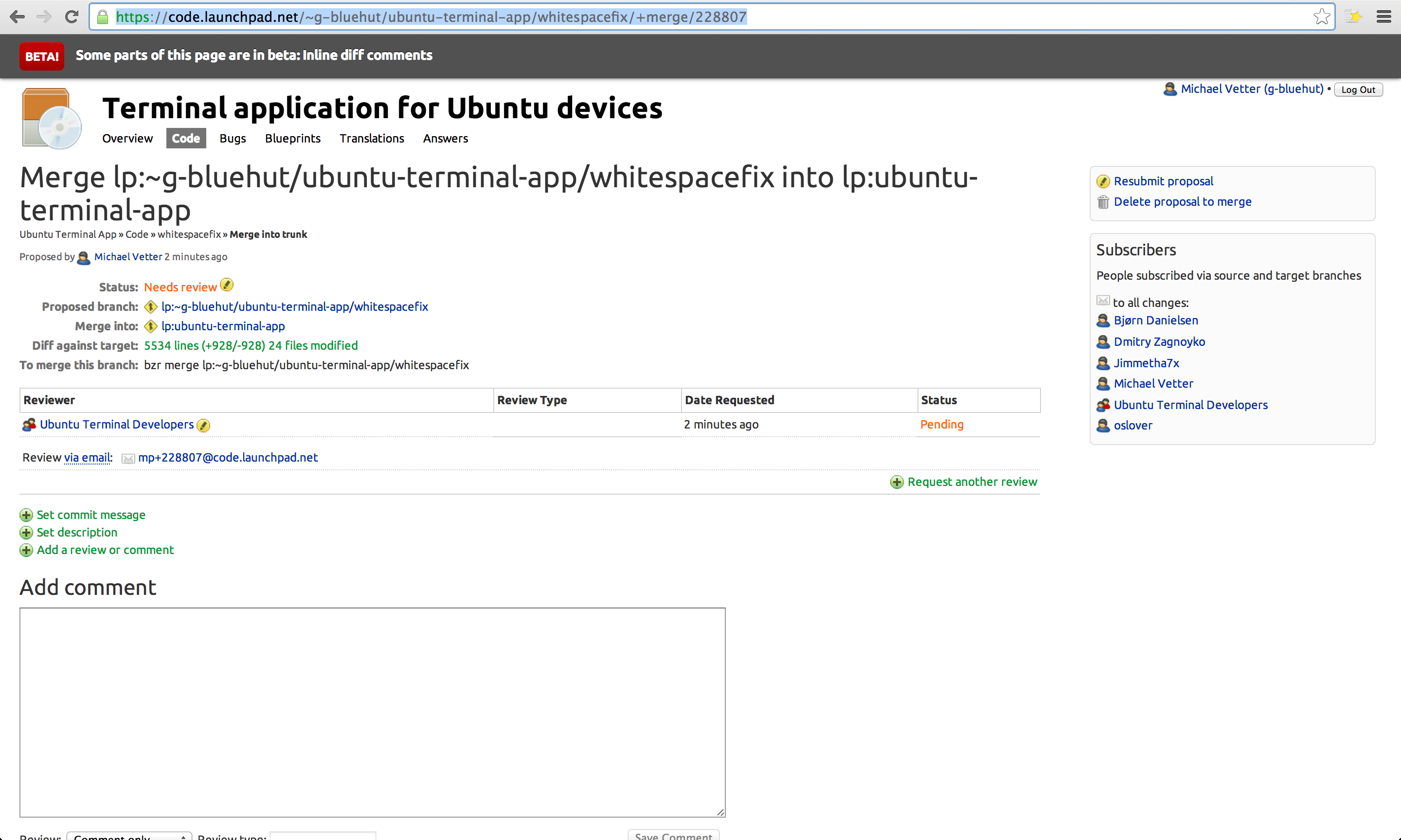The image size is (1401, 840).
Task: Click the pencil icon next to Ubuntu Terminal Developers reviewer
Action: click(x=203, y=426)
